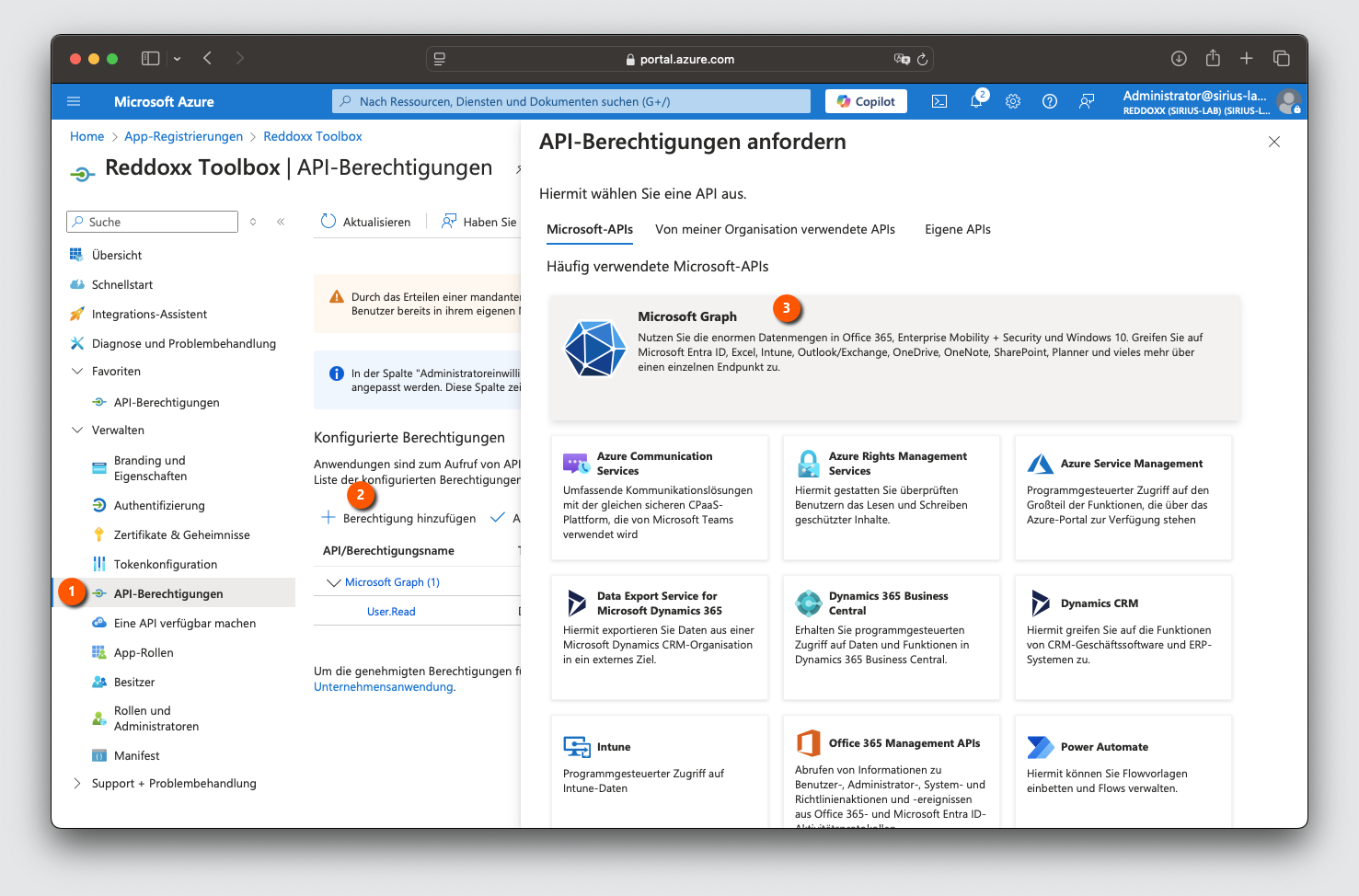
Task: Select the Microsoft Graph API card
Action: (x=895, y=358)
